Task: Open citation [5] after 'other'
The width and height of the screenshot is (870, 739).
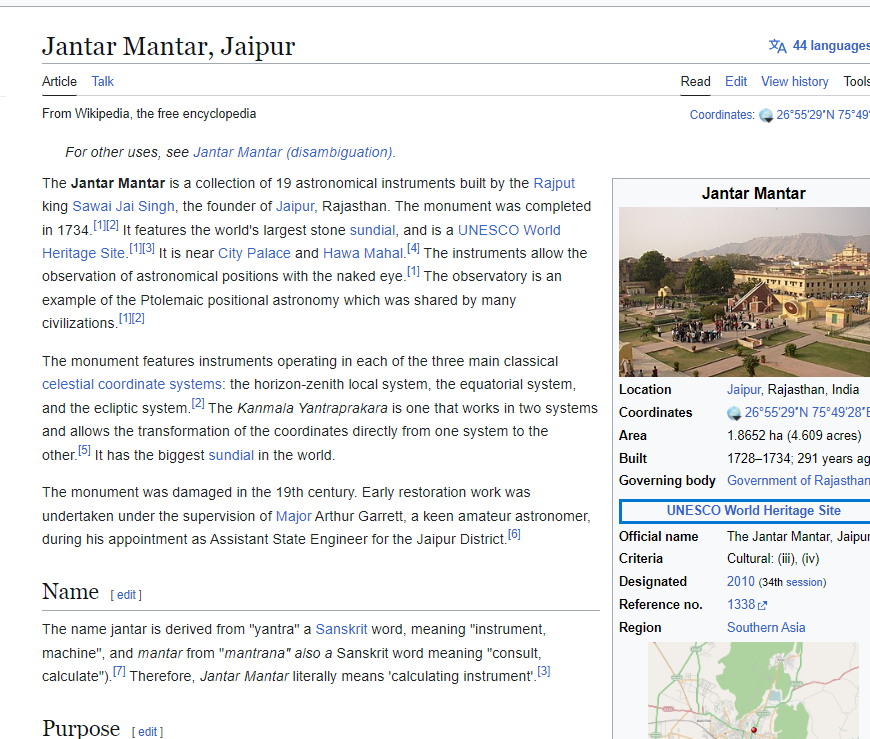Action: 84,450
